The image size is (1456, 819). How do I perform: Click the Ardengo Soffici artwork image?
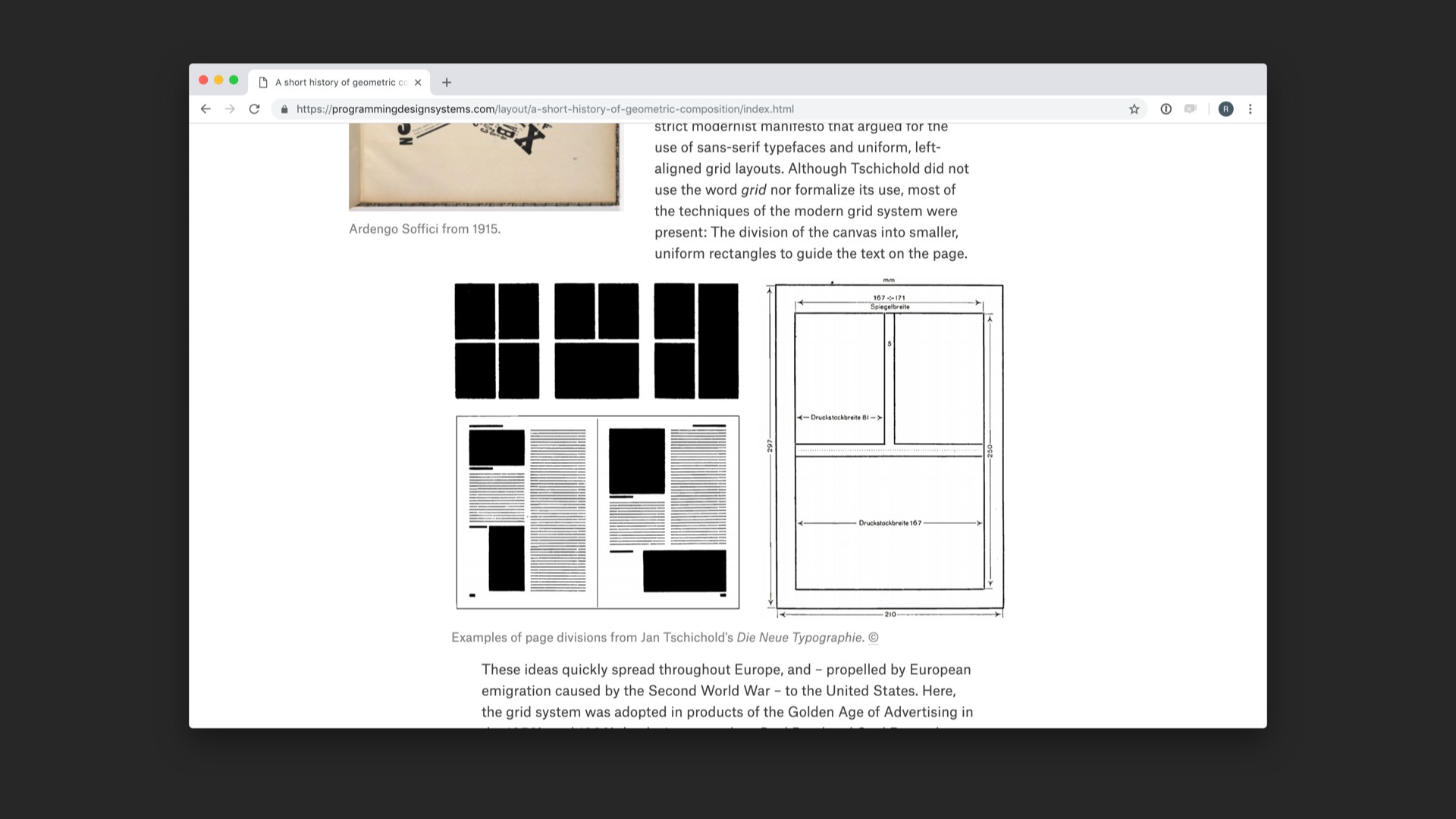click(485, 167)
